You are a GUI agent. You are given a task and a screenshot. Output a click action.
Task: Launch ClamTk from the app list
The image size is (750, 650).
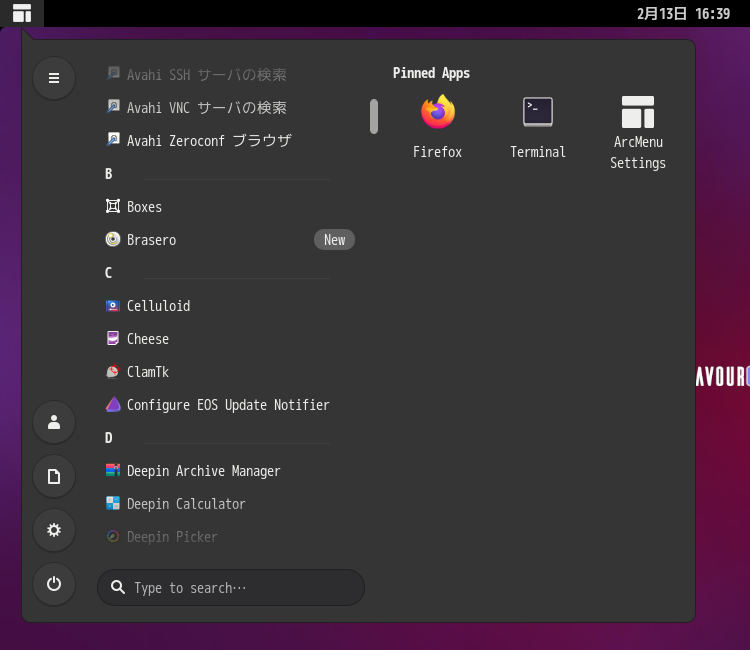[230, 372]
